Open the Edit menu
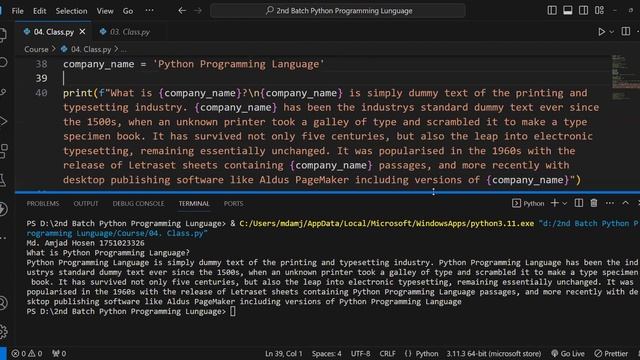This screenshot has height=360, width=640. (40, 11)
